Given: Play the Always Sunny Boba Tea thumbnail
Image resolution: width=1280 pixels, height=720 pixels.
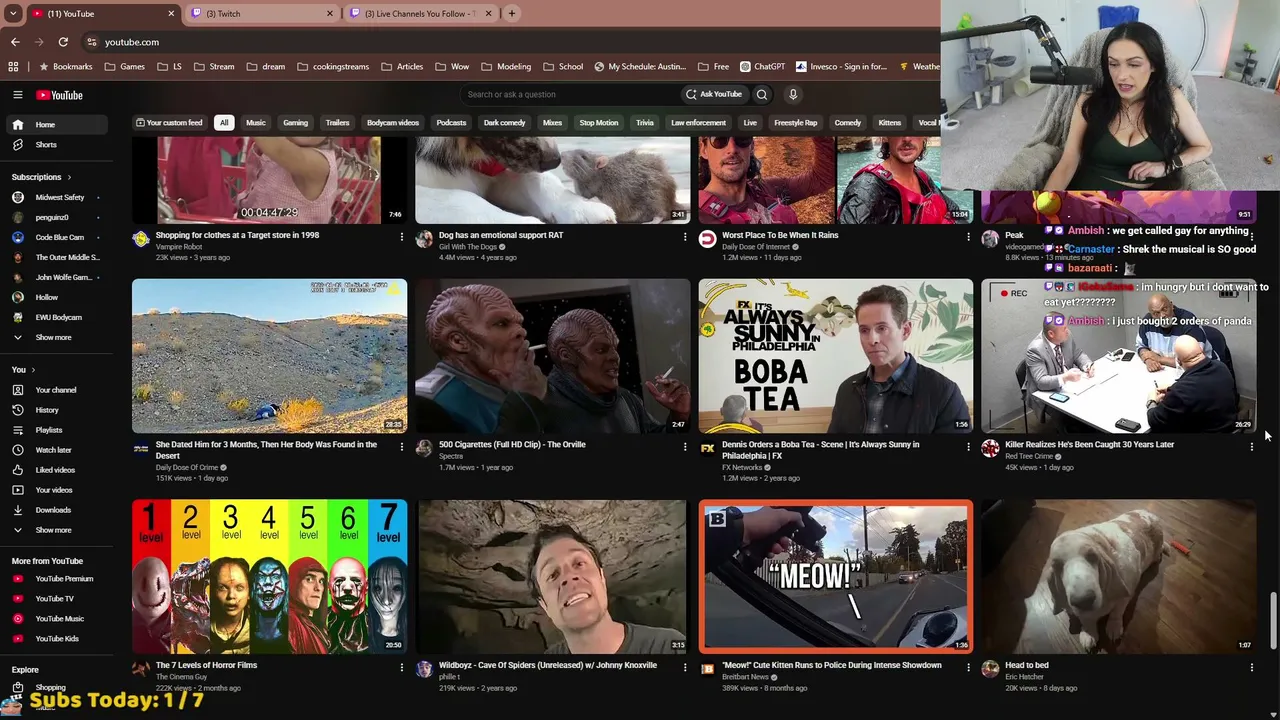Looking at the screenshot, I should coord(835,355).
